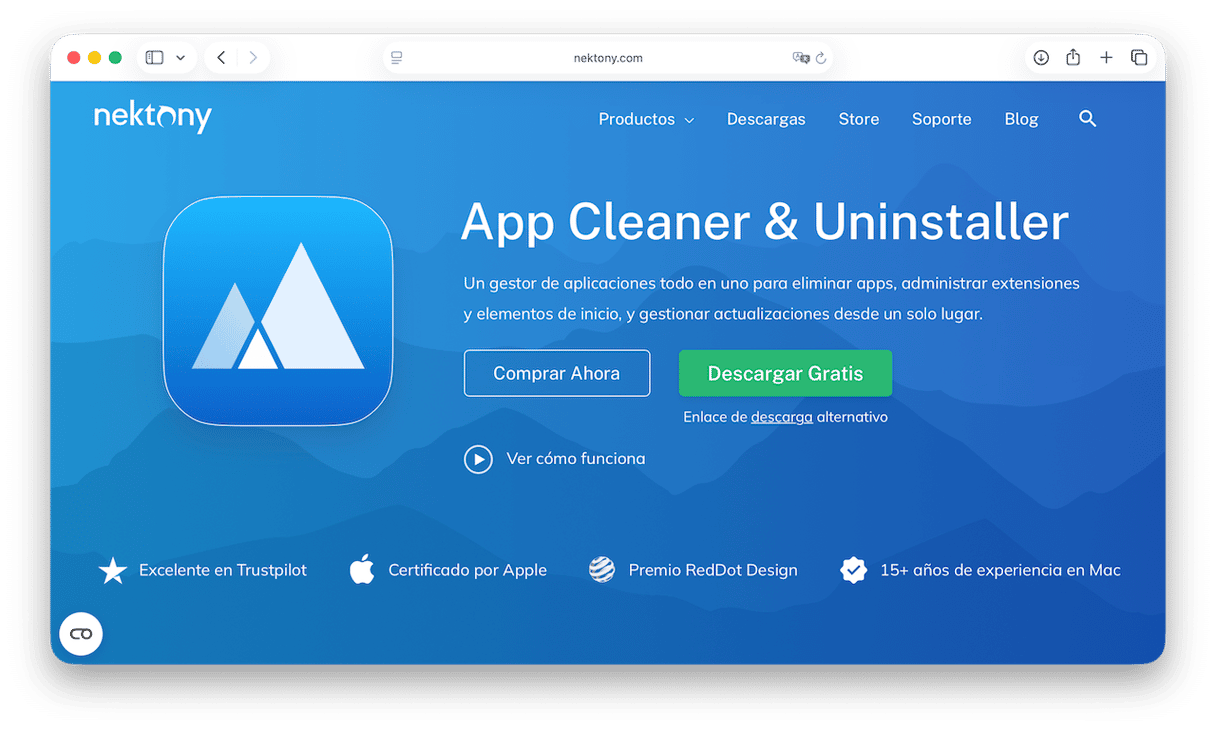
Task: Open a new tab with plus icon
Action: (x=1106, y=58)
